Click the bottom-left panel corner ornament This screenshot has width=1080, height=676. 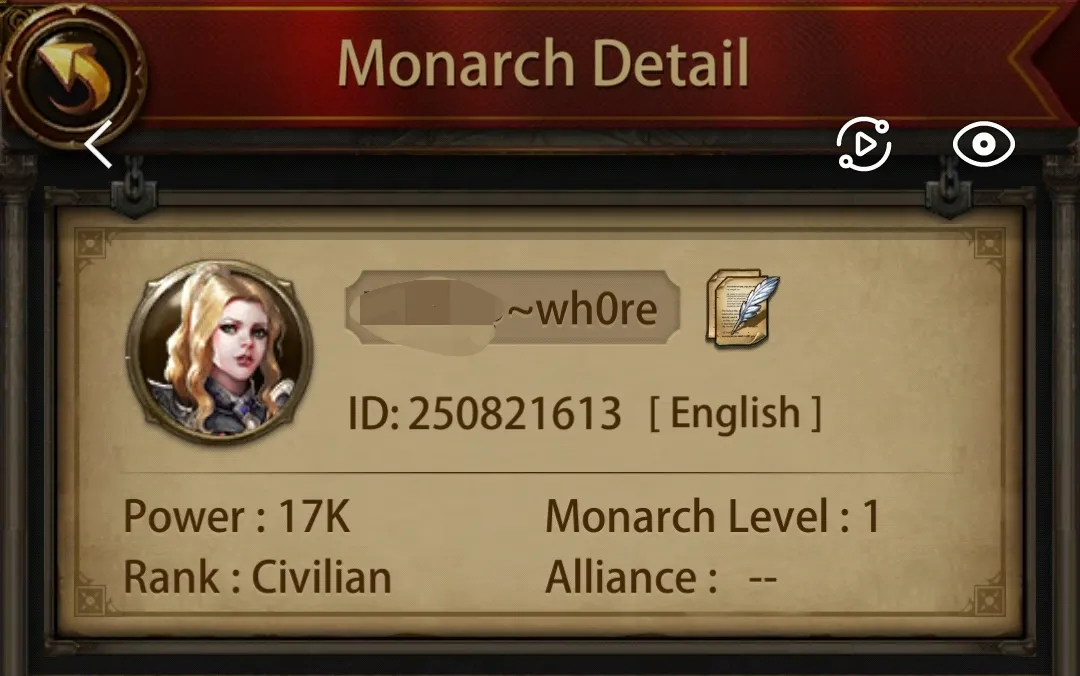pos(91,600)
